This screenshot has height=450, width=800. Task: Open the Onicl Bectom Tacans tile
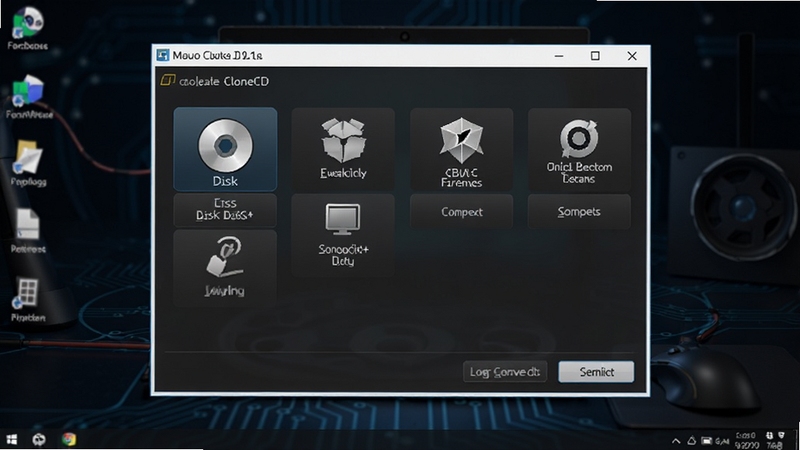579,149
